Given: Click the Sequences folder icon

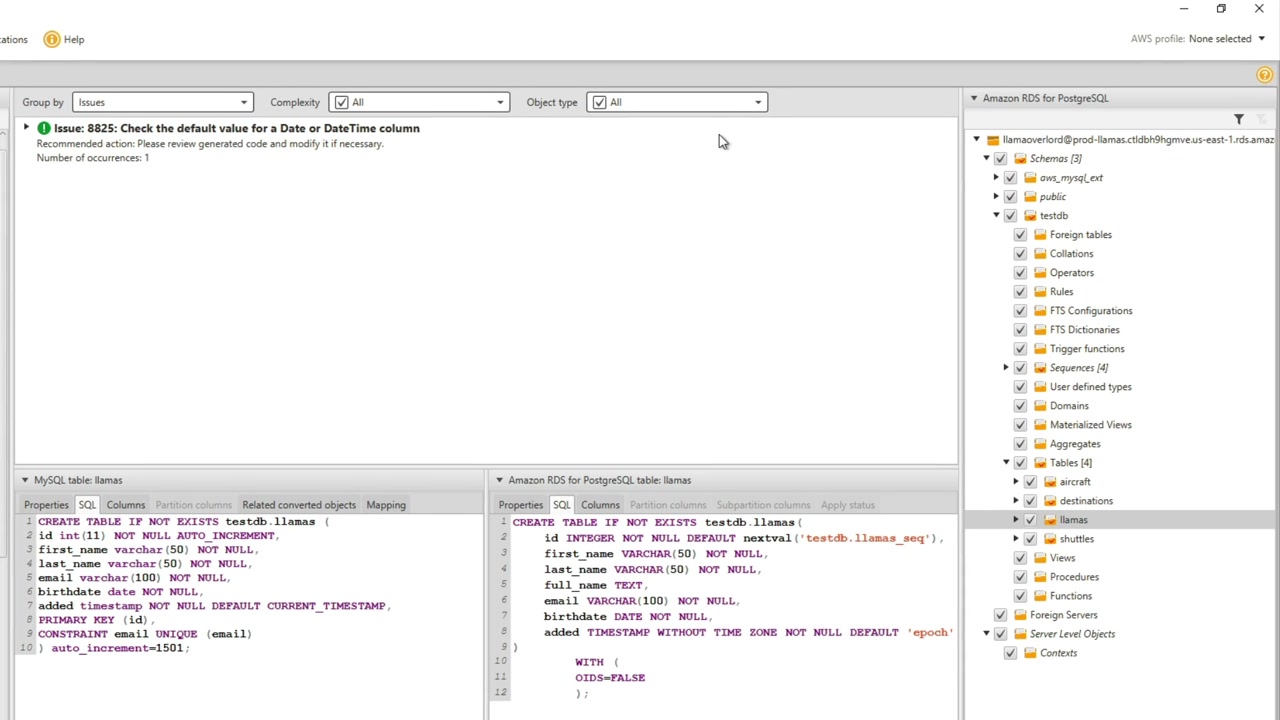Looking at the screenshot, I should (1040, 368).
